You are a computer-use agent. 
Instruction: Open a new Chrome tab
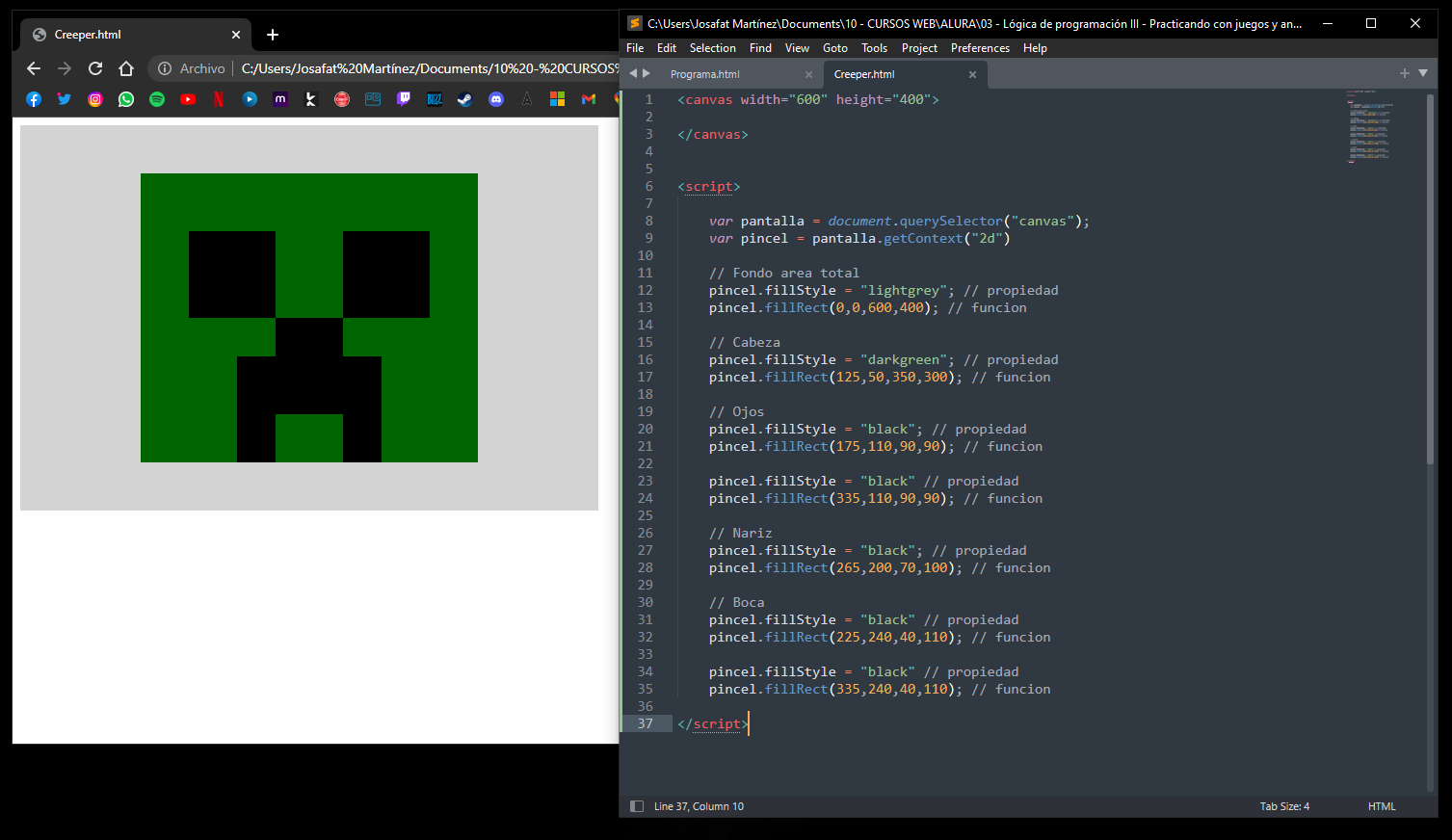[x=273, y=35]
